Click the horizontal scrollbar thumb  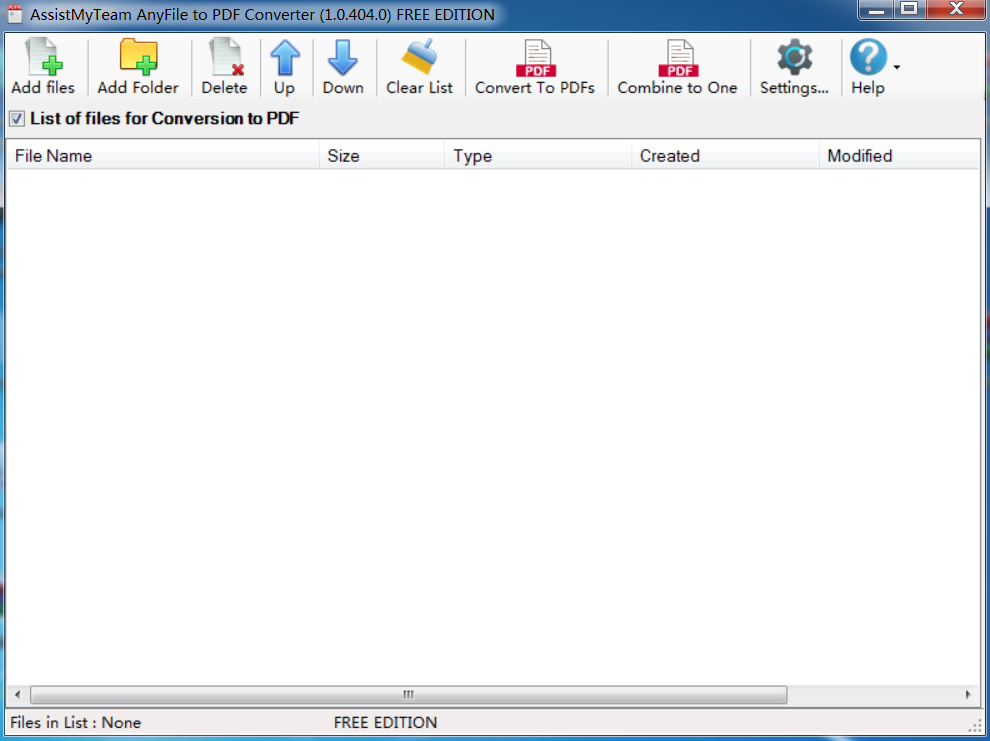(409, 694)
